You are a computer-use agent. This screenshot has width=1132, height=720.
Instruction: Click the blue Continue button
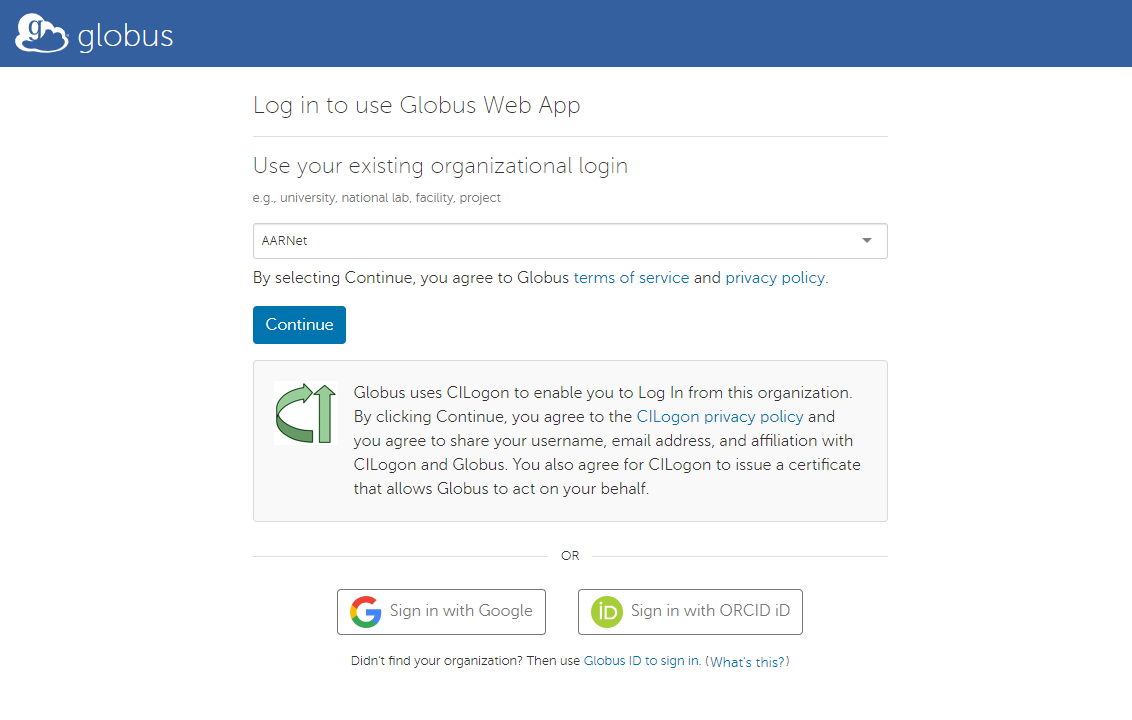tap(299, 325)
